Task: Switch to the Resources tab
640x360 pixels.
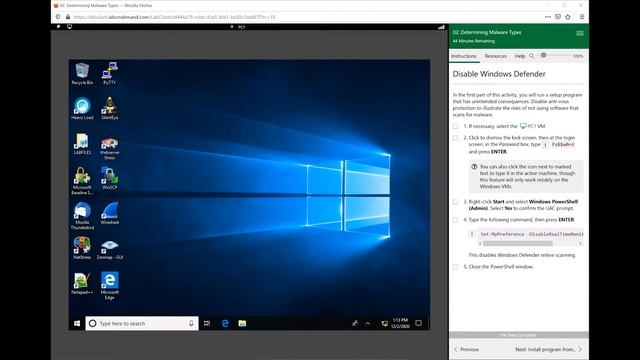Action: click(x=496, y=56)
